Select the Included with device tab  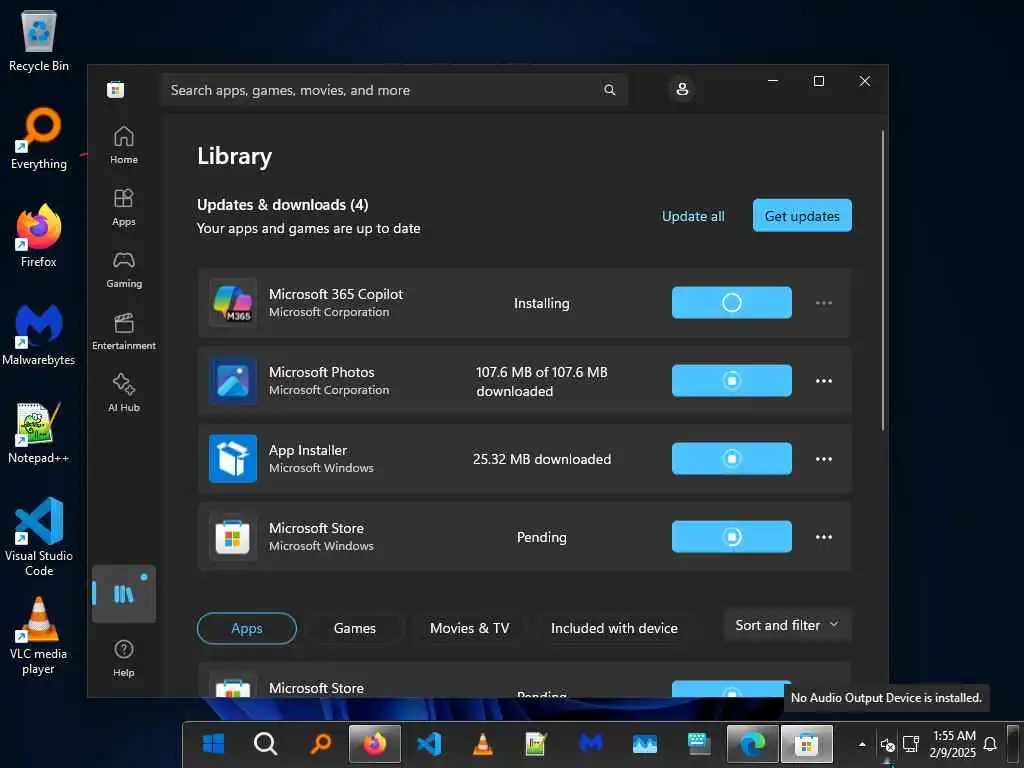614,628
